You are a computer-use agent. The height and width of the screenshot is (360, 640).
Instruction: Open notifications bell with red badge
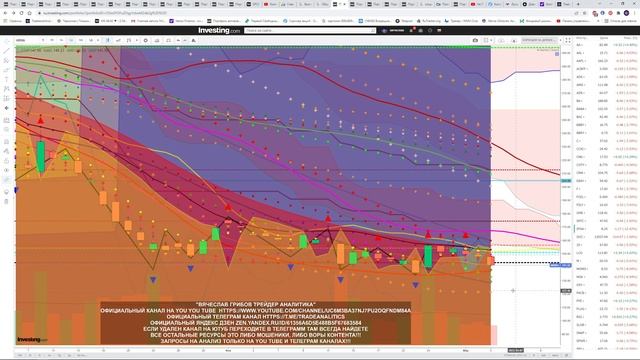point(412,30)
